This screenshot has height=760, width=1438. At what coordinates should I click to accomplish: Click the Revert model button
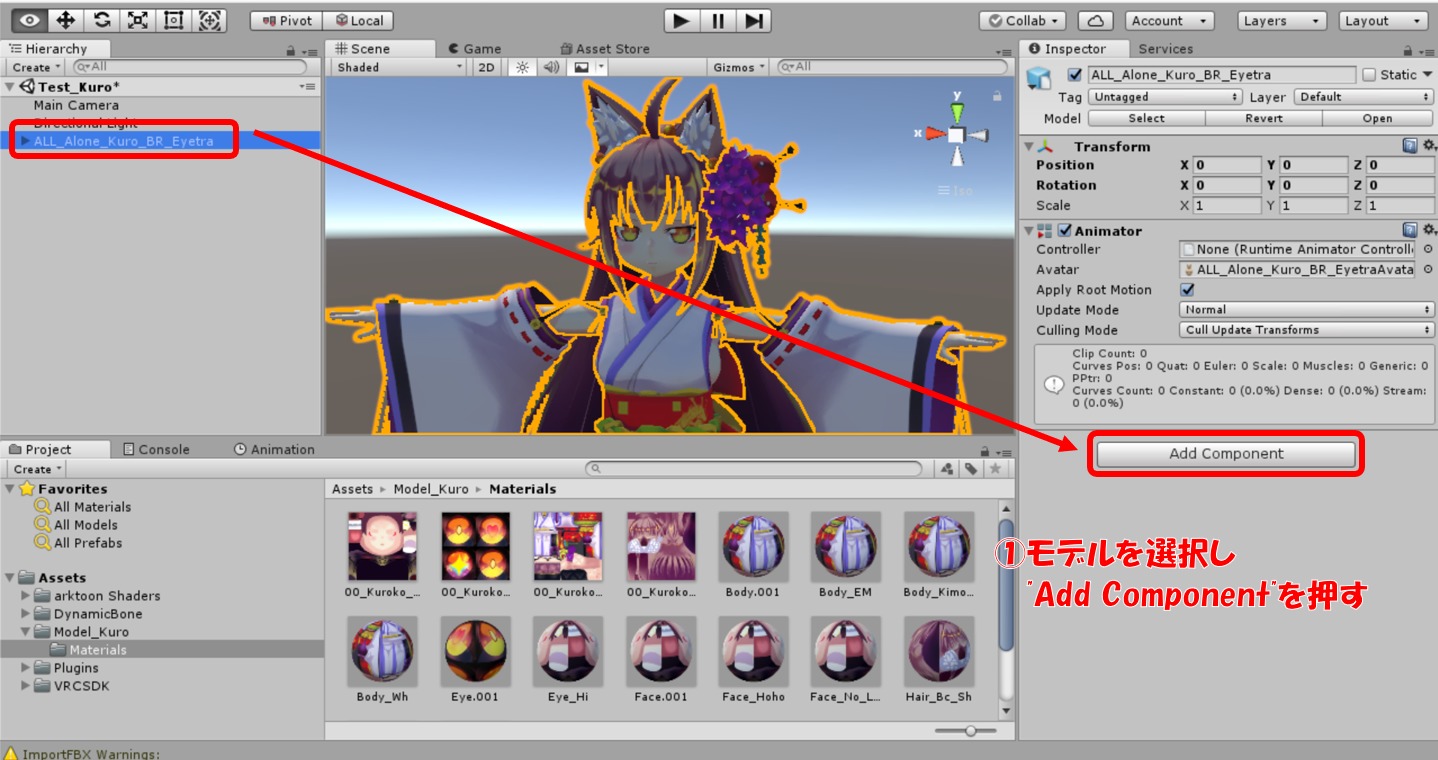click(x=1263, y=118)
